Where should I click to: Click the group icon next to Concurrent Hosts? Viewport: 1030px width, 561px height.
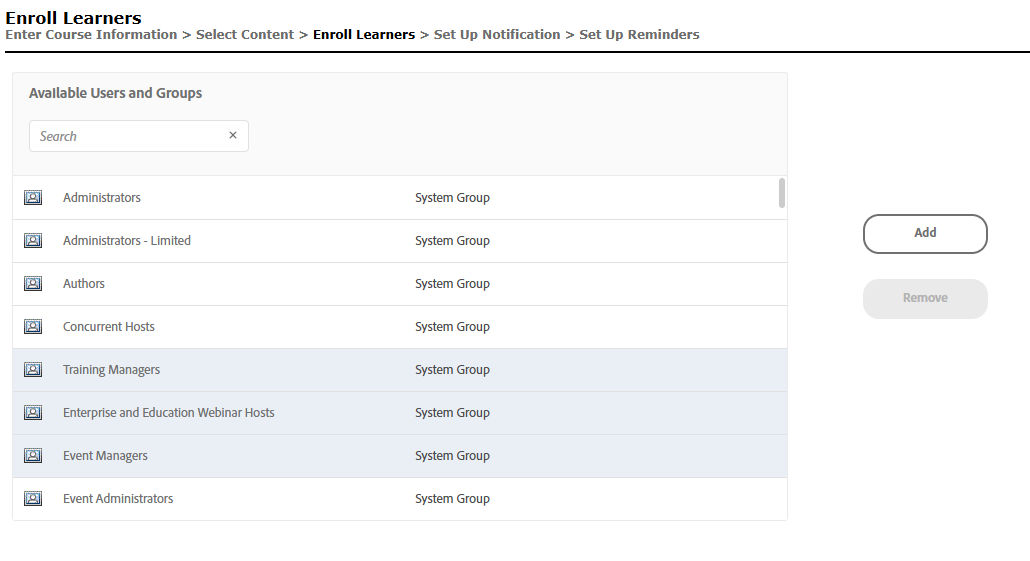[x=33, y=327]
